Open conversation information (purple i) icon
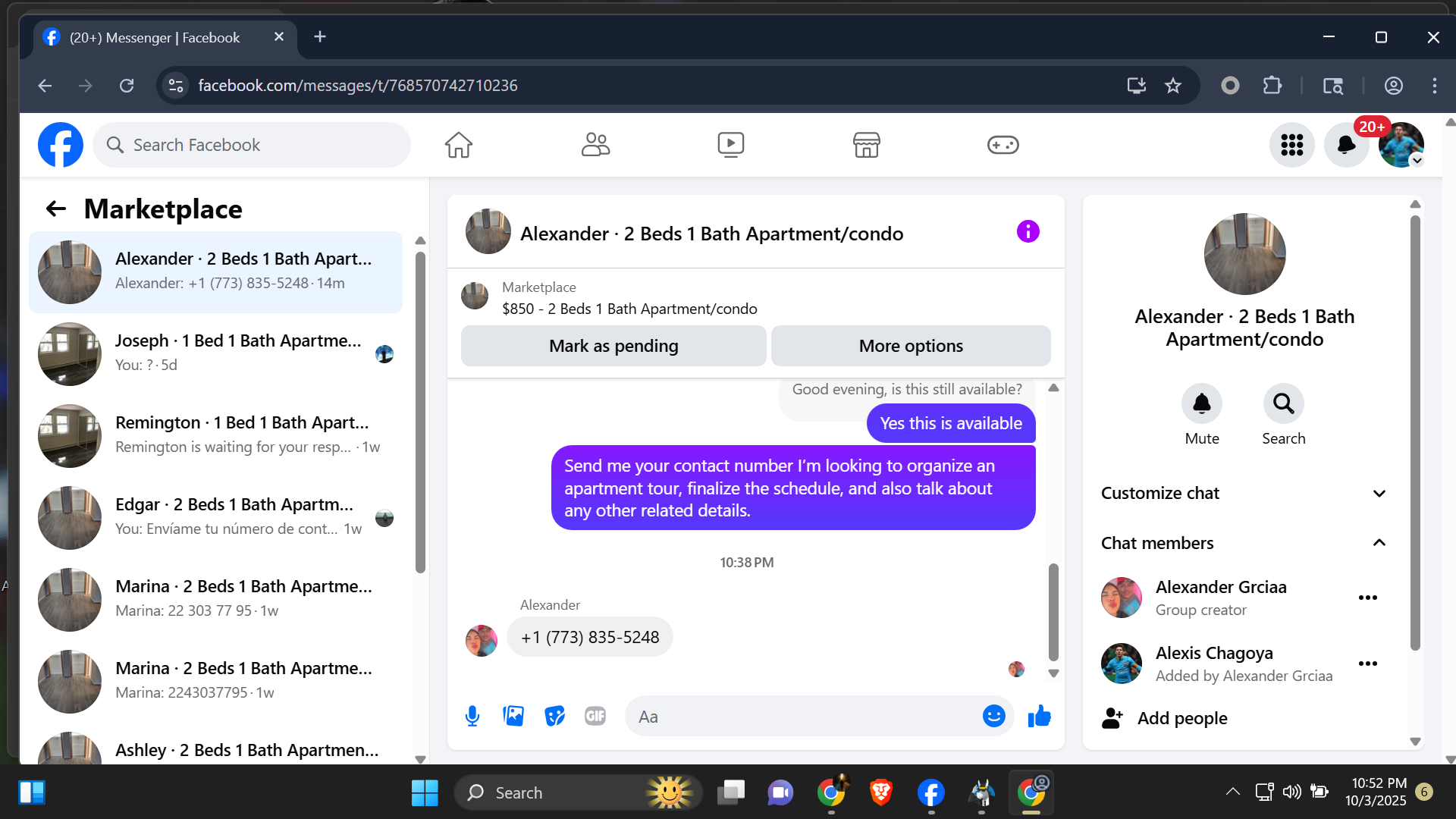Viewport: 1456px width, 819px height. click(x=1028, y=231)
